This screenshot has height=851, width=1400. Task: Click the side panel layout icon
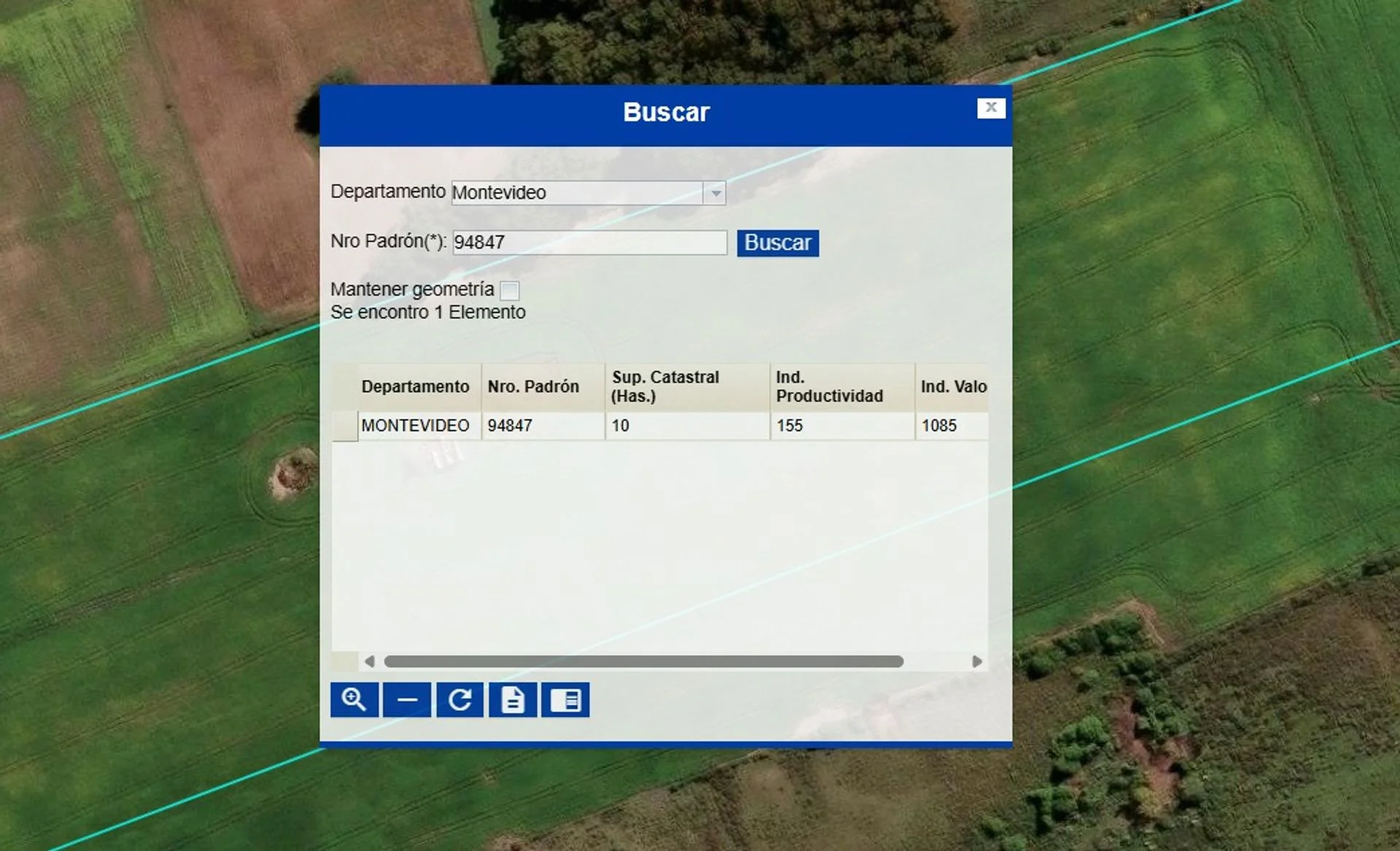point(565,700)
